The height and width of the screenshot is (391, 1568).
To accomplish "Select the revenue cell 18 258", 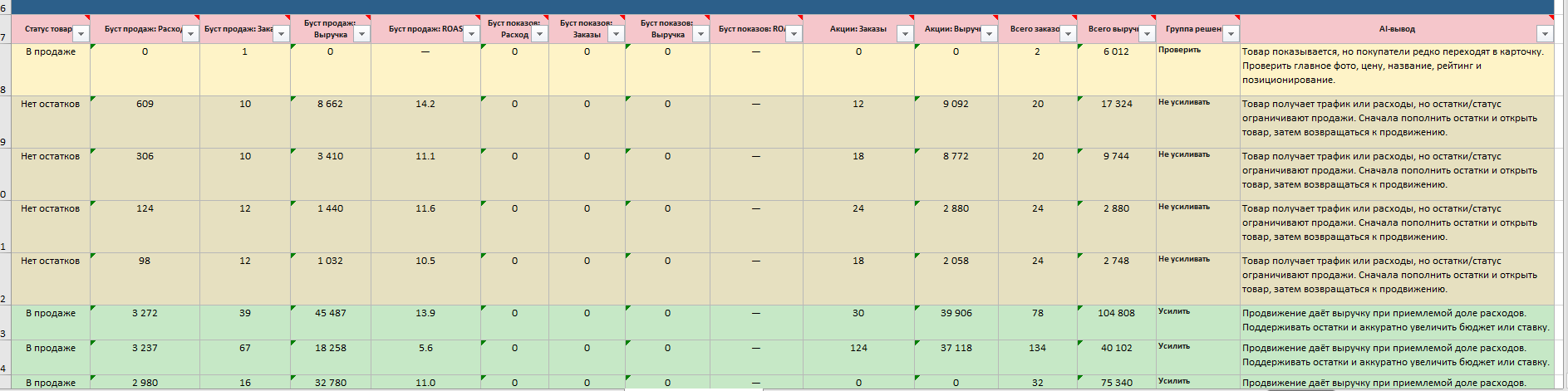I will pos(331,358).
